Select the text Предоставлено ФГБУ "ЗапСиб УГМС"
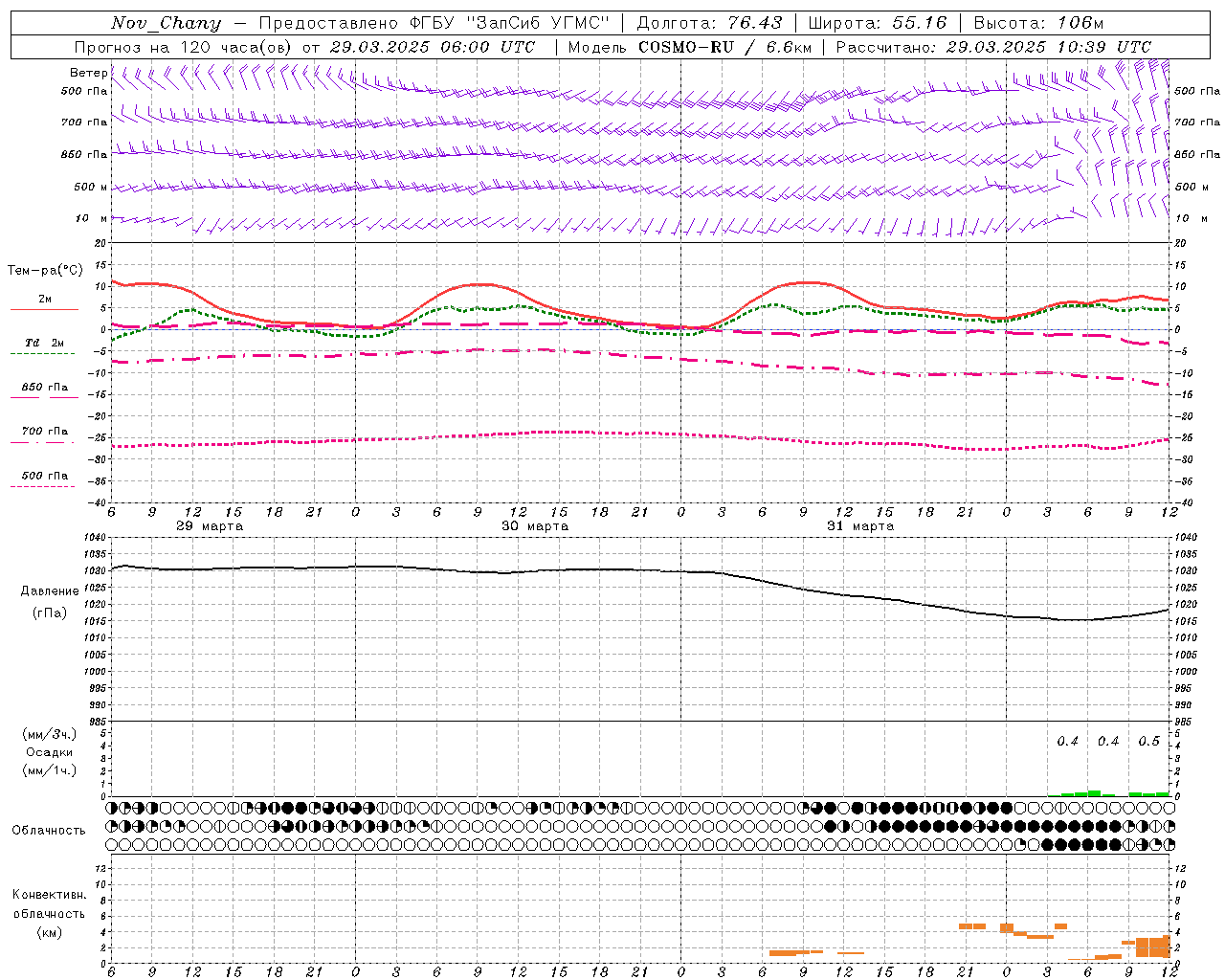This screenshot has width=1225, height=980. [435, 23]
